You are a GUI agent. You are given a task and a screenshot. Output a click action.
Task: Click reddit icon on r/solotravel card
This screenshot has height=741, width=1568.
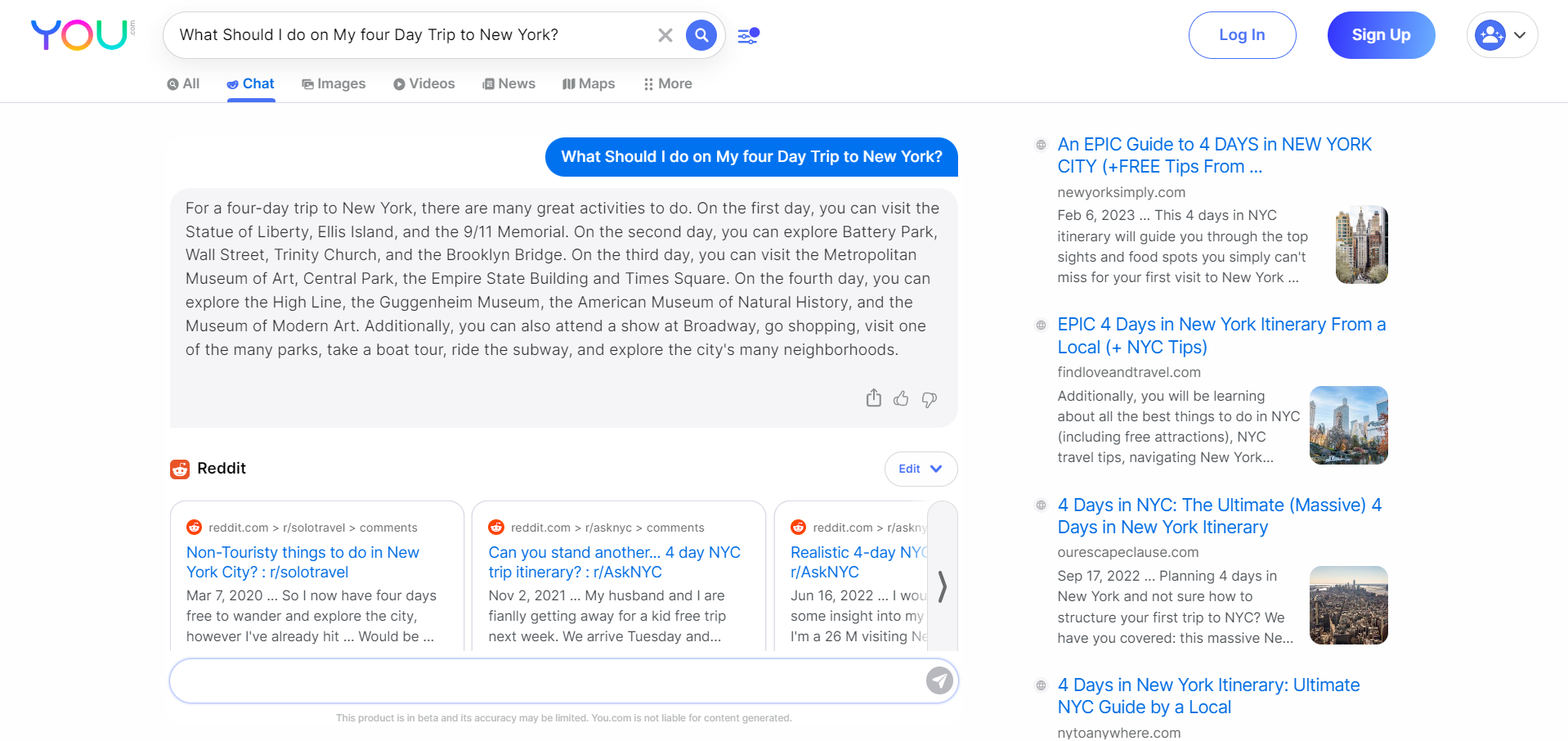(194, 527)
